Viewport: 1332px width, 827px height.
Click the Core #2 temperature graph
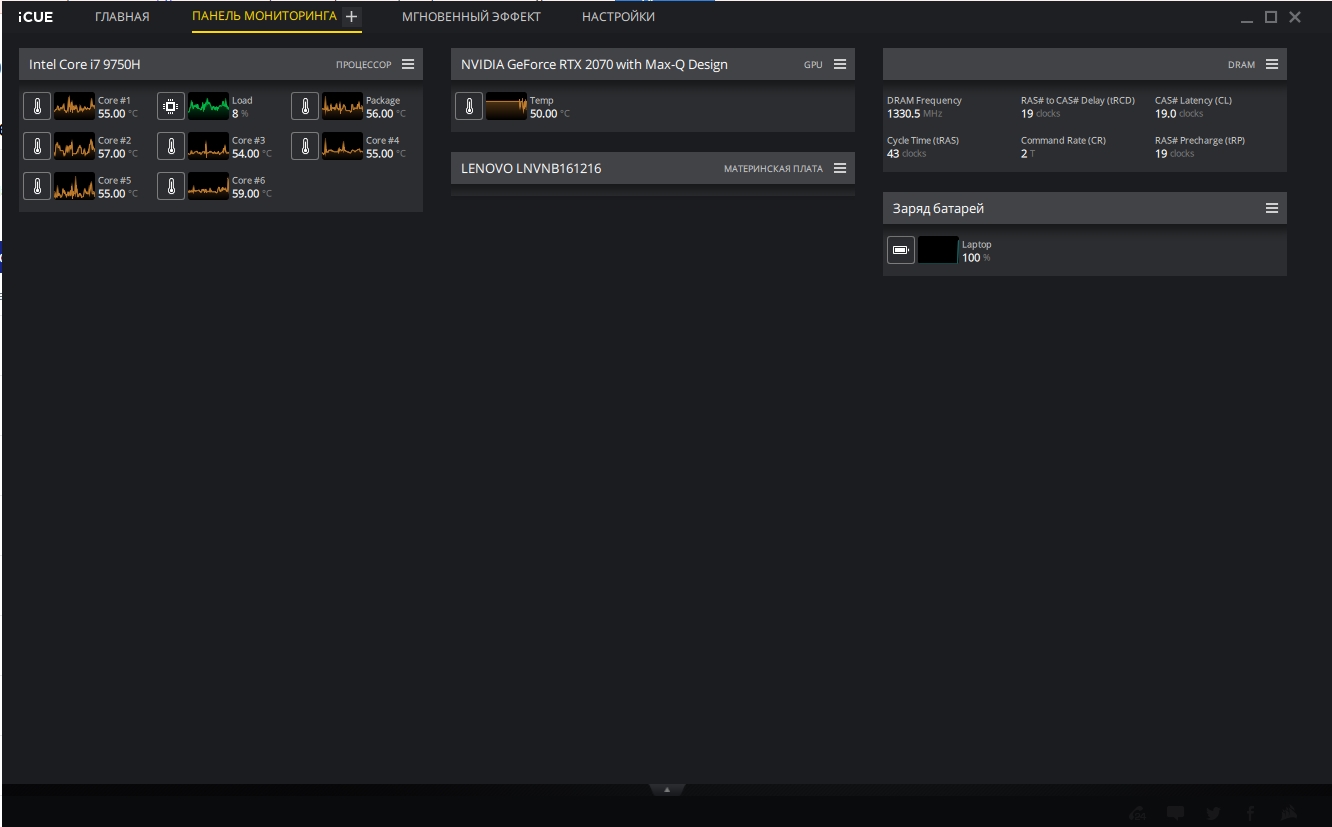tap(74, 146)
